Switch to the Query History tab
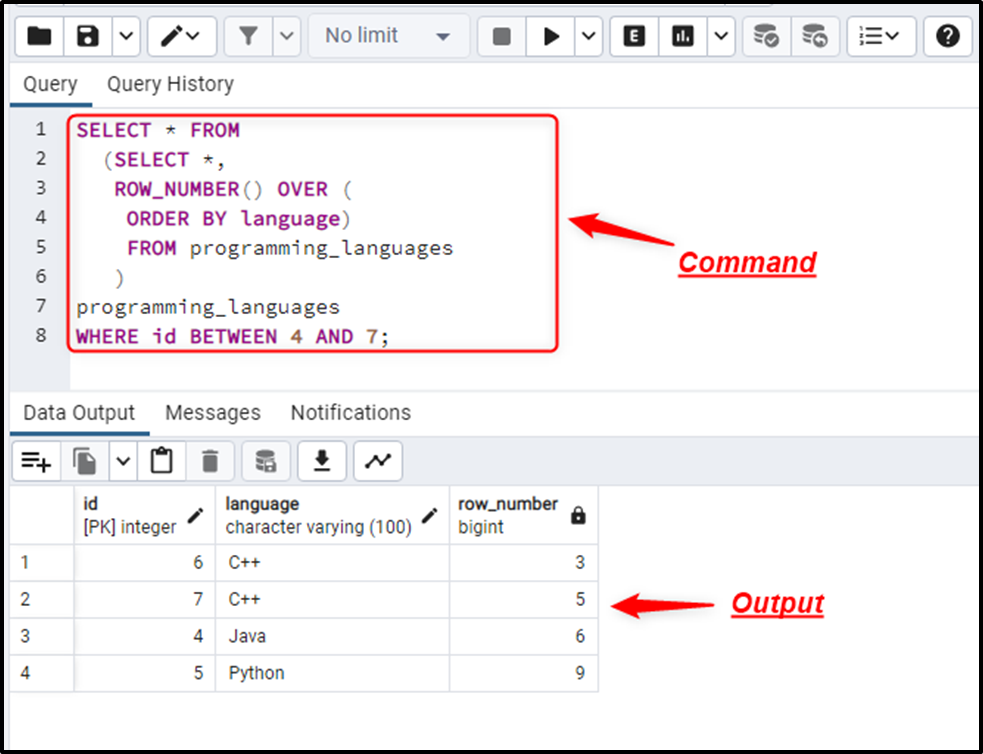The height and width of the screenshot is (754, 983). [169, 84]
